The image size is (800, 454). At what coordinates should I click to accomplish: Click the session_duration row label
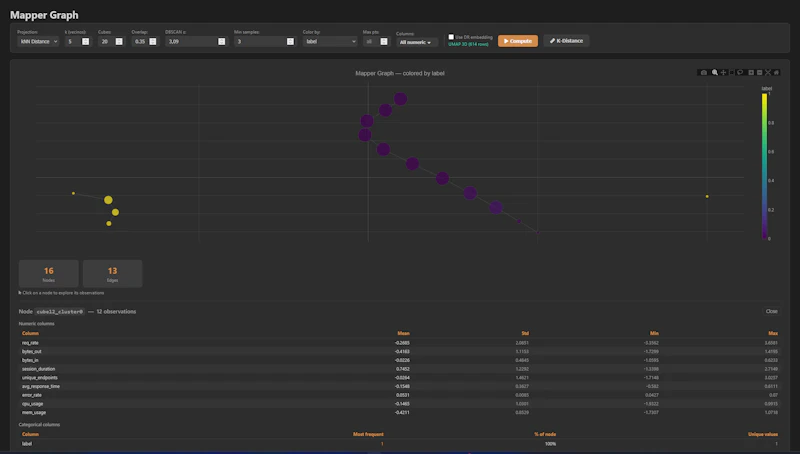pos(38,369)
